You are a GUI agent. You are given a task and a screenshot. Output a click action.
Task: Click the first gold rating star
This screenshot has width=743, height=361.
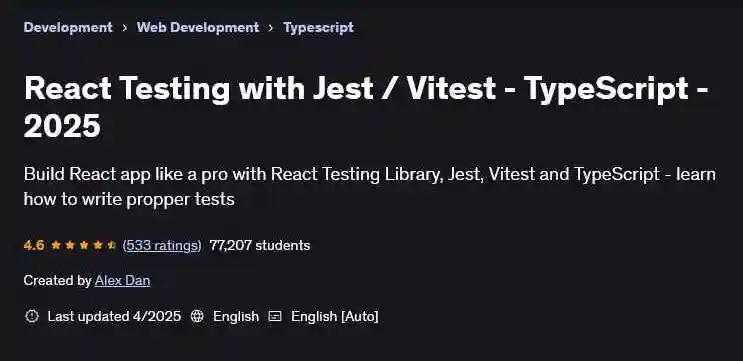(56, 245)
